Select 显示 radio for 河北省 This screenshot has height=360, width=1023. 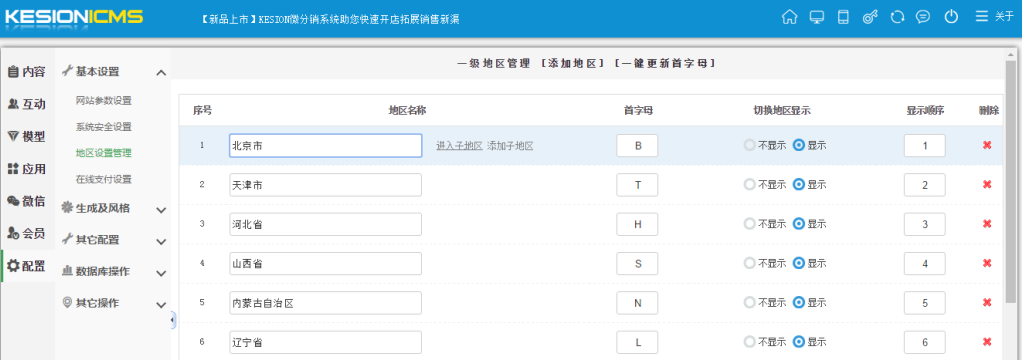point(799,224)
